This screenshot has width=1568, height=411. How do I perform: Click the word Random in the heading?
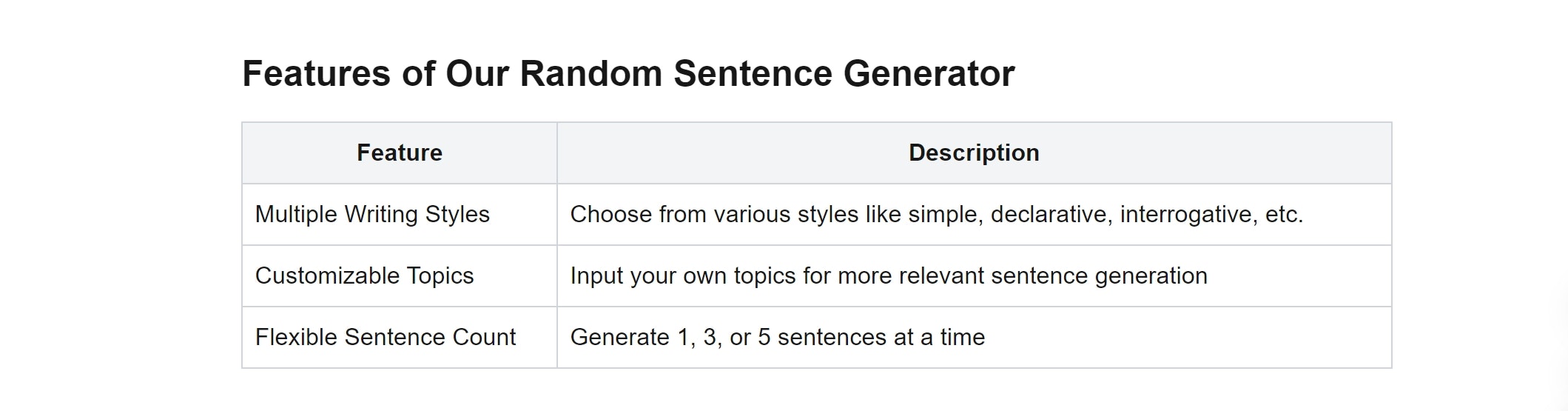point(590,74)
